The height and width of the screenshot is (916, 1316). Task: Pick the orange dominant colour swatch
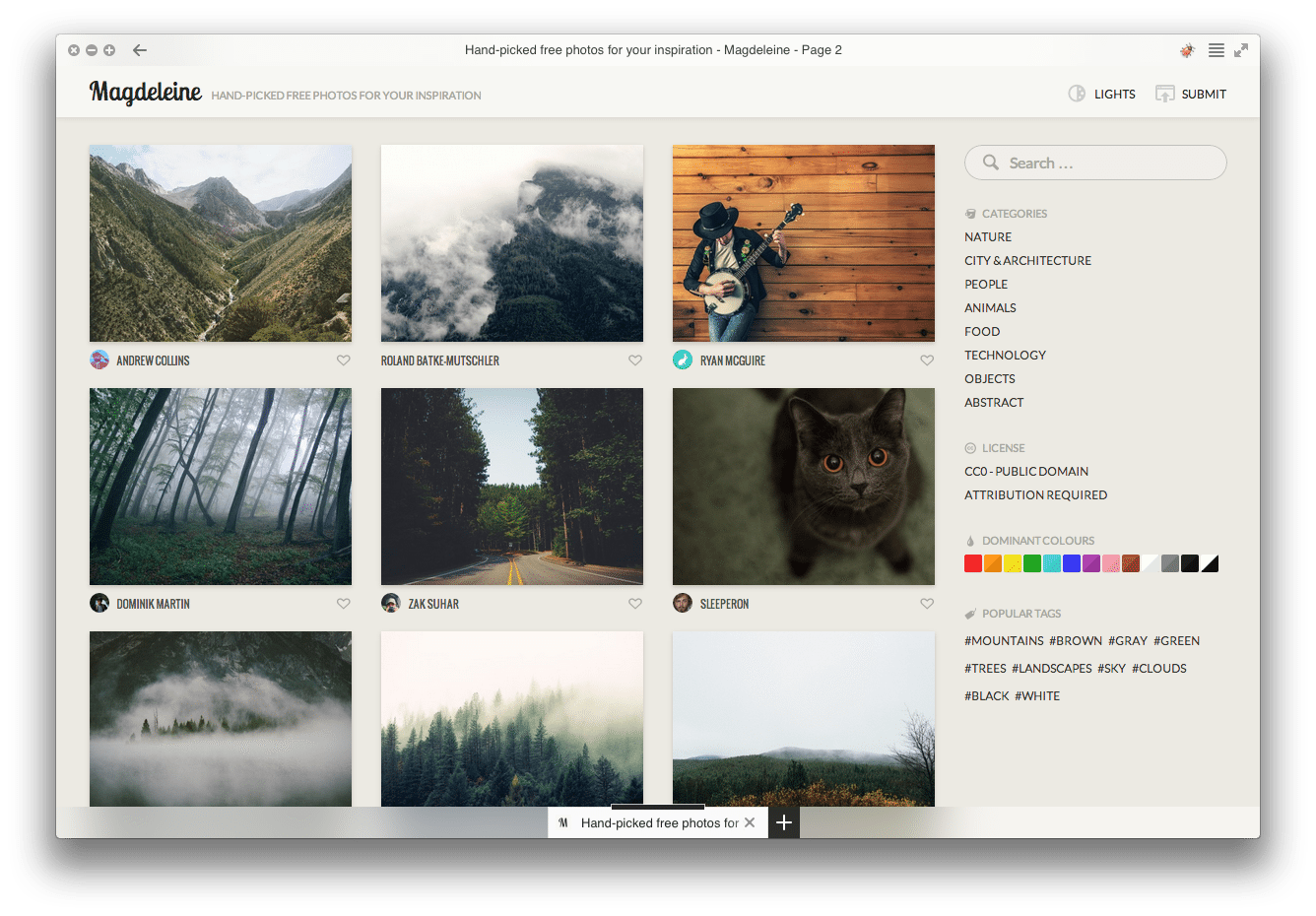coord(993,563)
